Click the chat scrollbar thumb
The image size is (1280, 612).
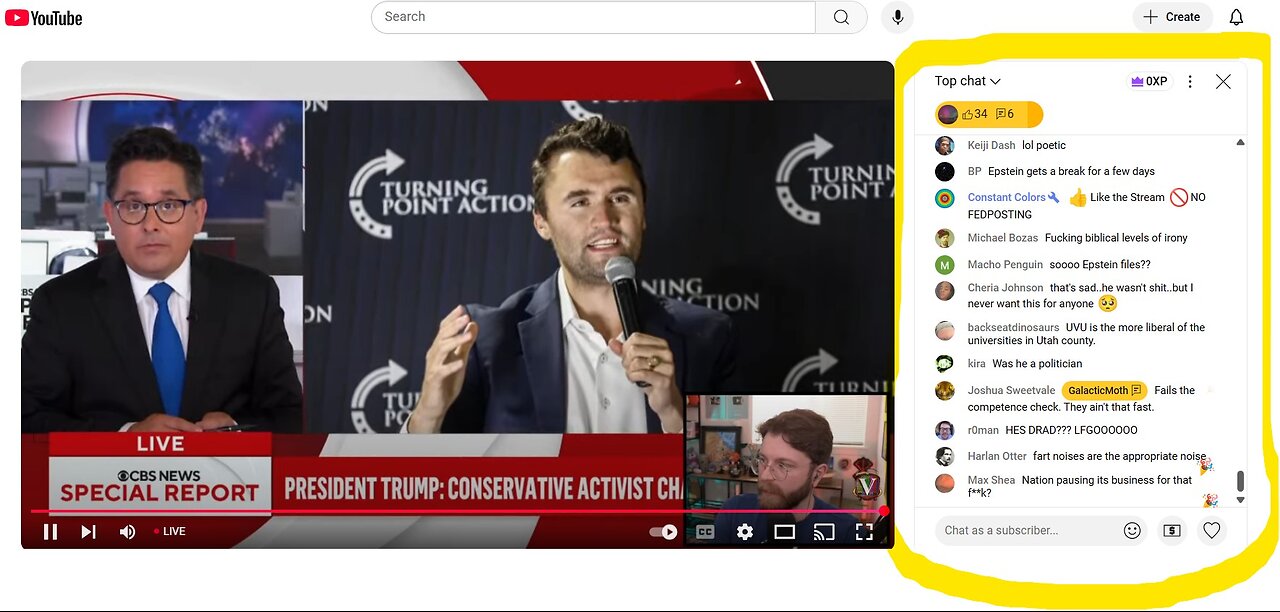(x=1241, y=481)
